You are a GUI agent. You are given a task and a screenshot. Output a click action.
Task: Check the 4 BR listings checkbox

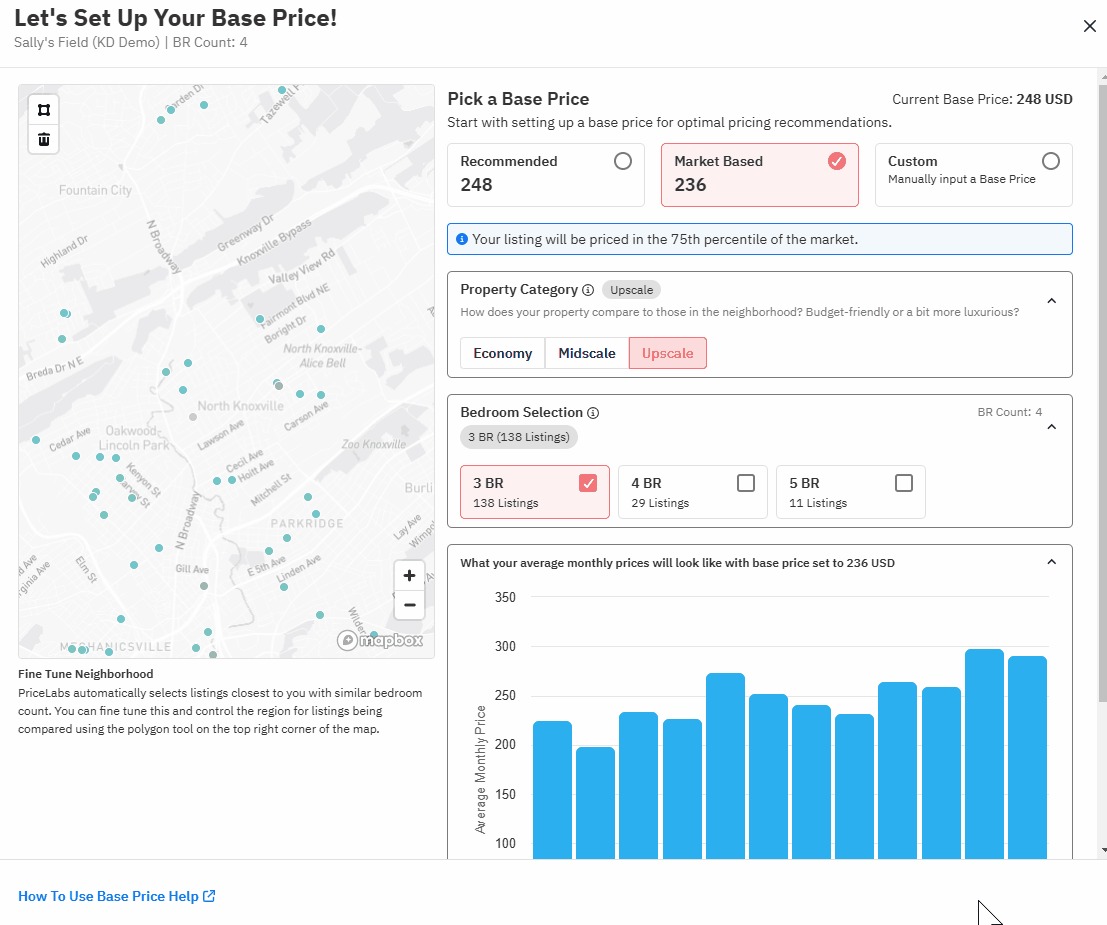pyautogui.click(x=745, y=483)
